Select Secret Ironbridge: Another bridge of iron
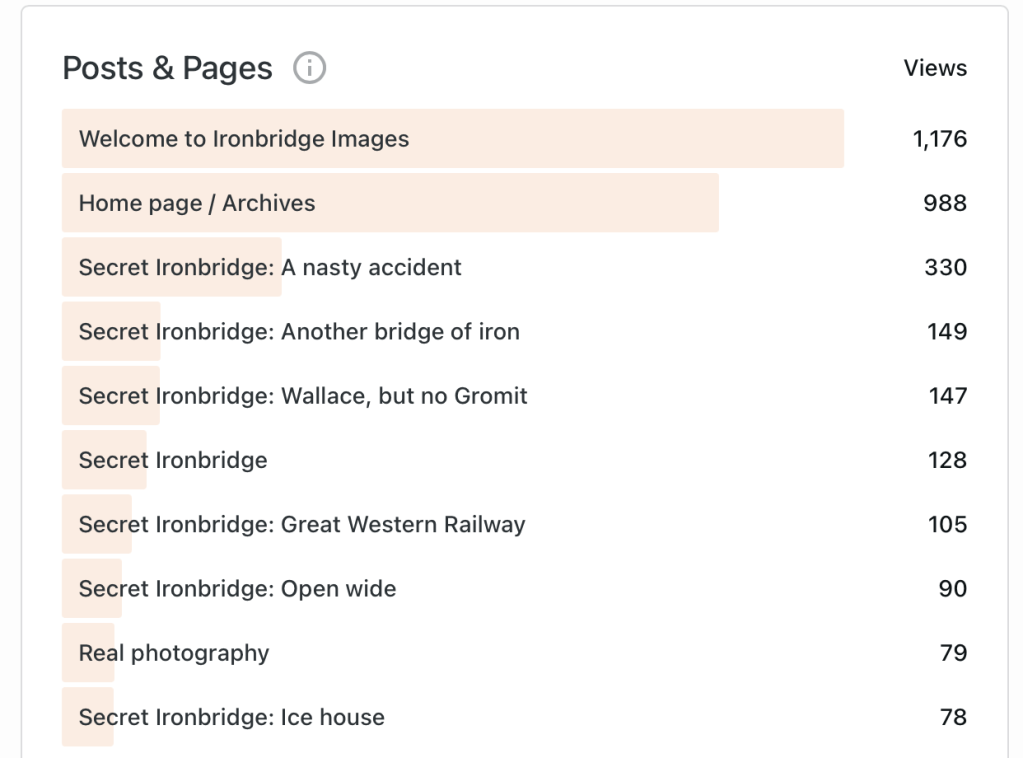The height and width of the screenshot is (758, 1023). click(299, 332)
